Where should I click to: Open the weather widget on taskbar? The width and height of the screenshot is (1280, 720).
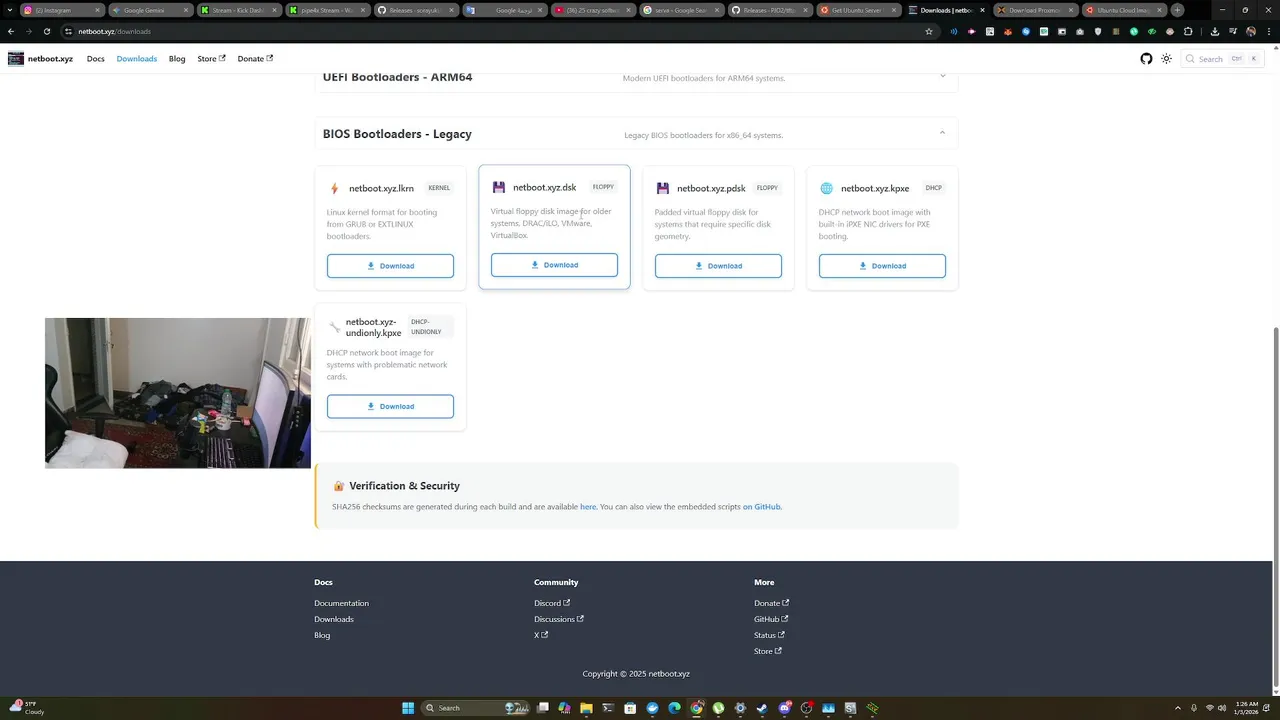click(27, 708)
